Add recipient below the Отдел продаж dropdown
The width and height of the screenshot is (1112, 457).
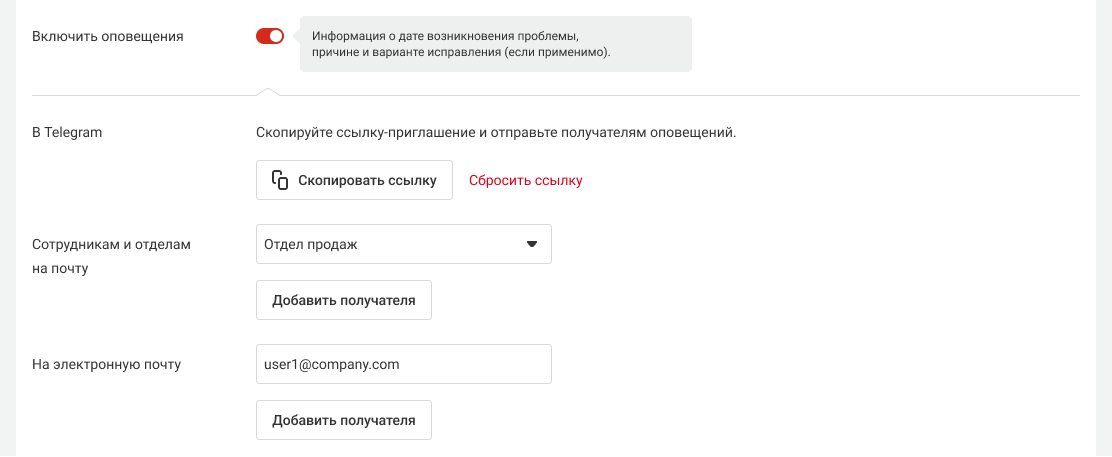point(343,300)
